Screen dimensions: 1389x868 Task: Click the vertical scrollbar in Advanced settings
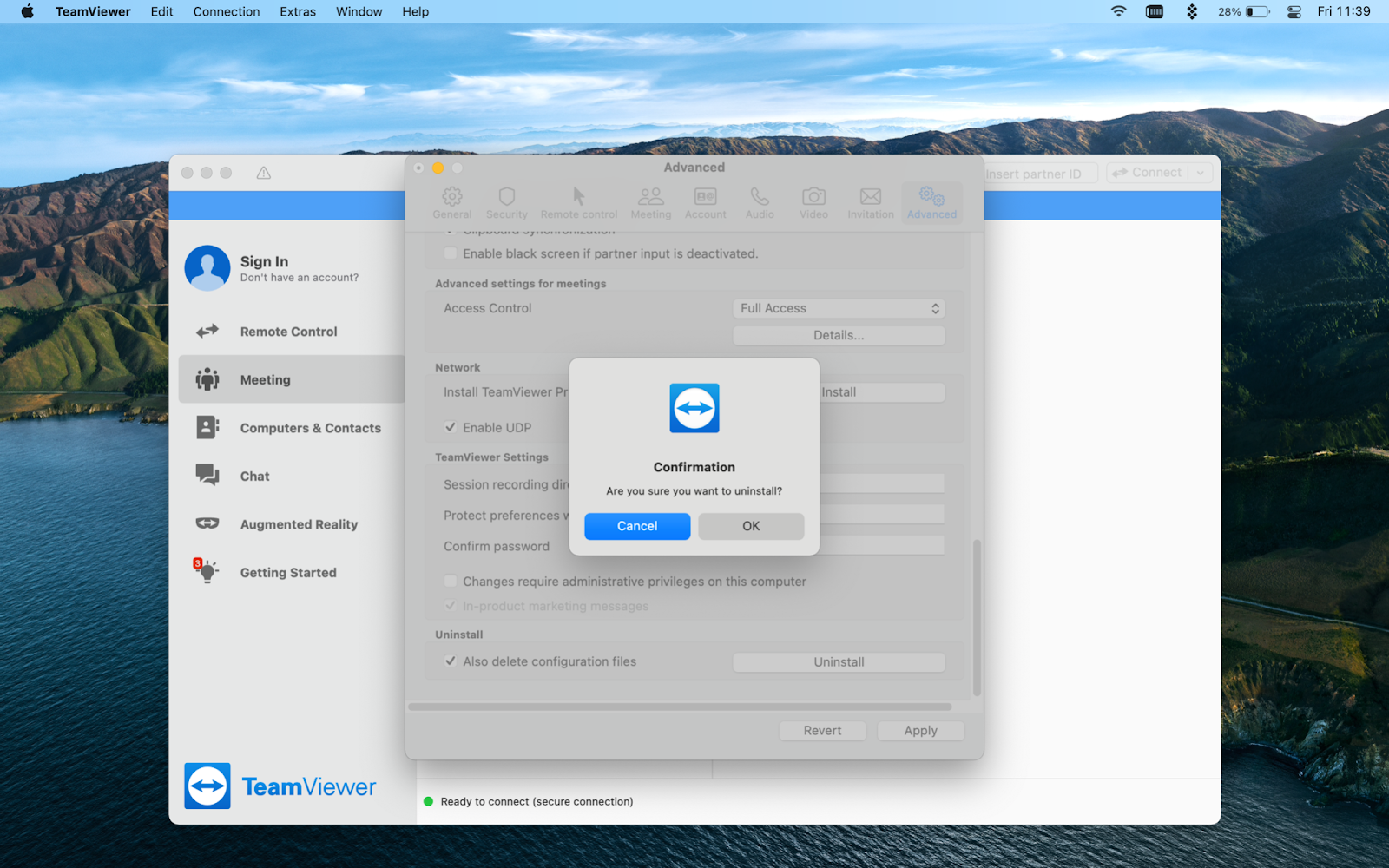[977, 618]
